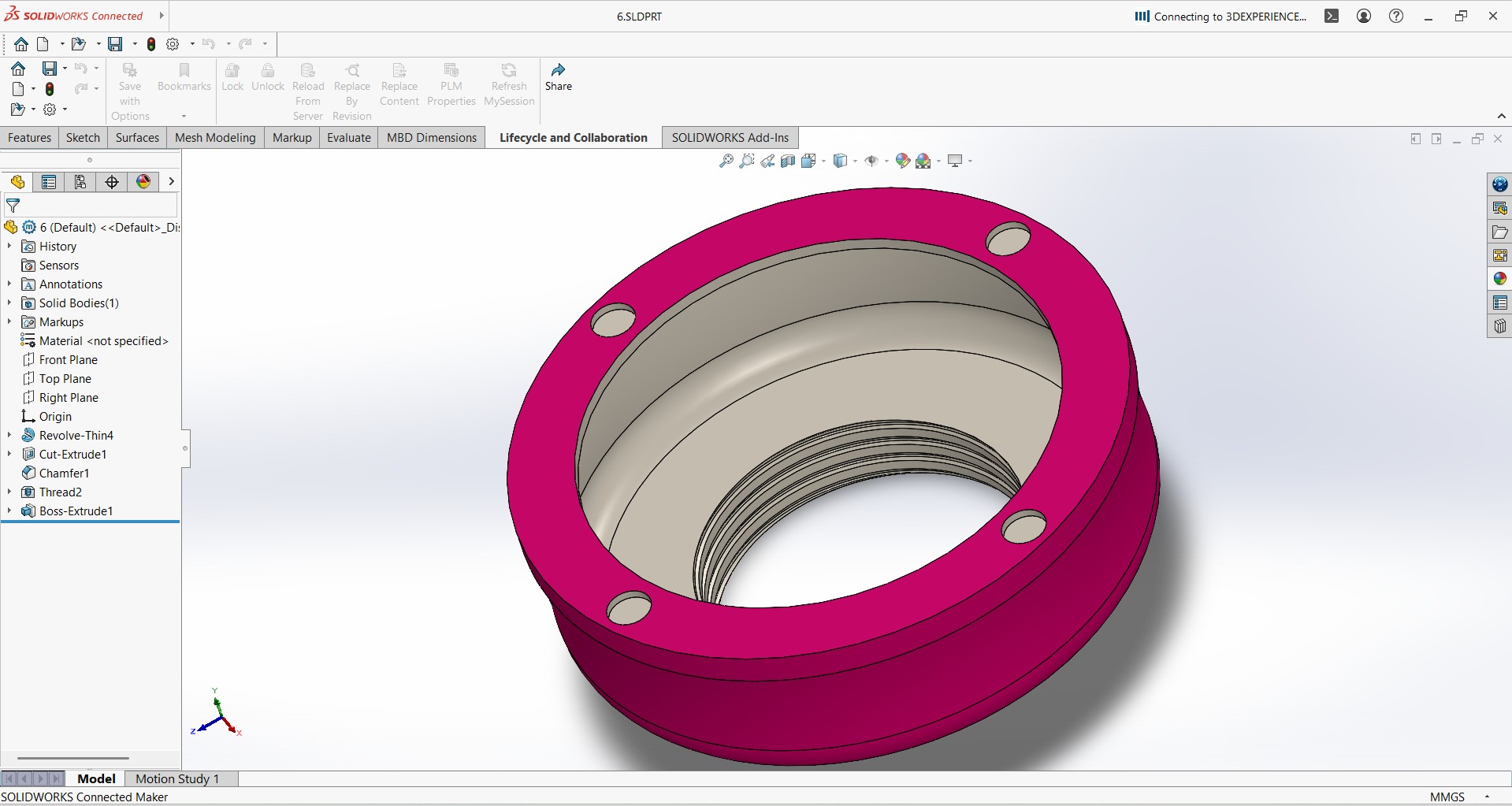Click the Home icon in quick access bar
This screenshot has width=1512, height=806.
(21, 44)
